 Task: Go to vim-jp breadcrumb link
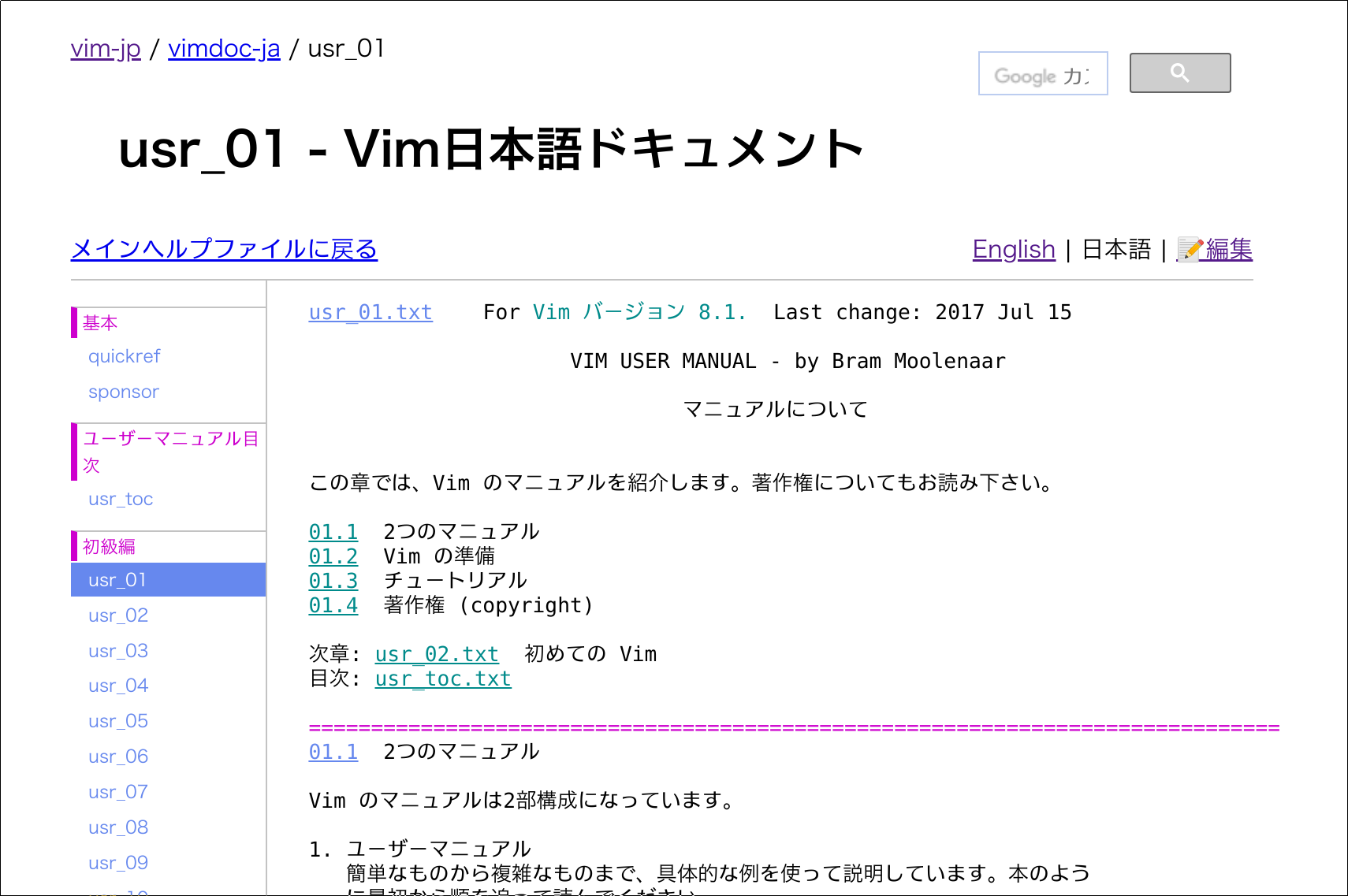tap(106, 49)
